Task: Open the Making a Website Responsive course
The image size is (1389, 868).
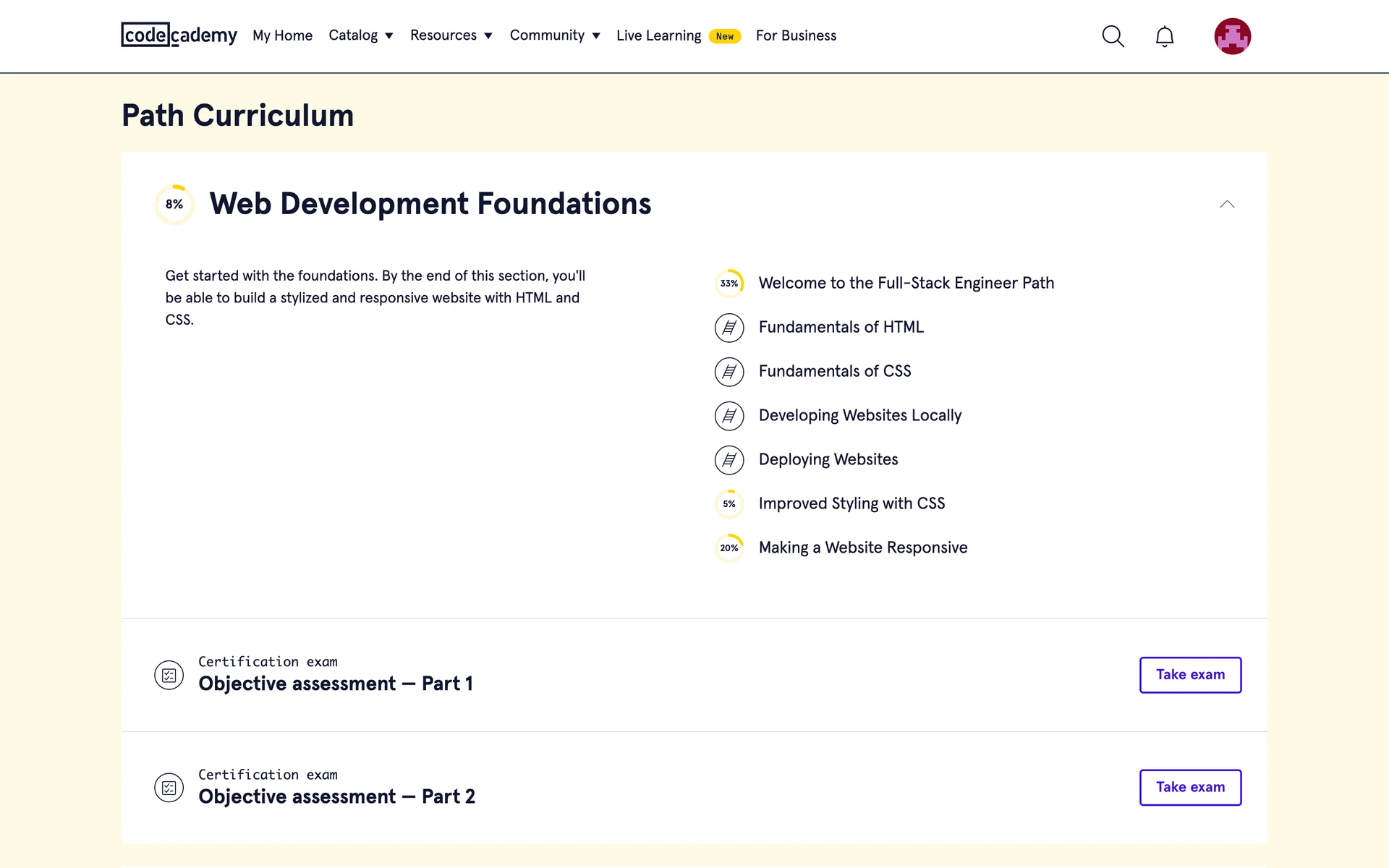Action: [x=862, y=548]
